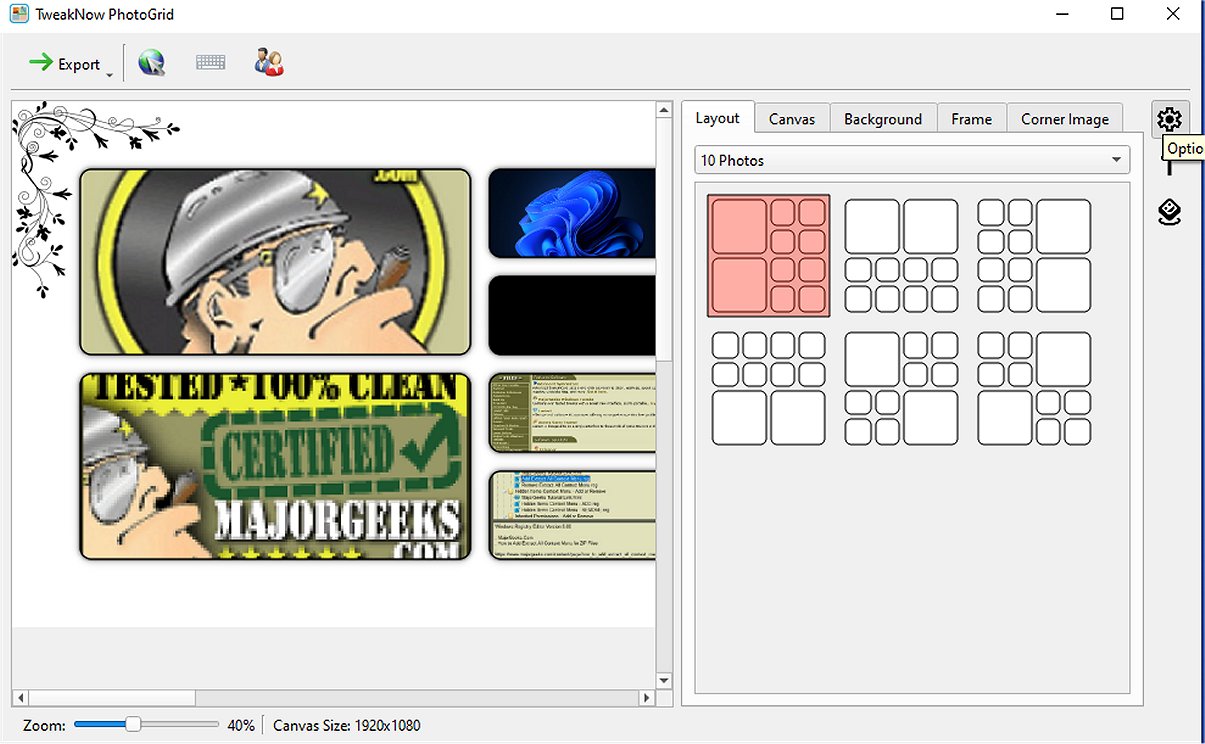Adjust the Zoom slider handle
Screen dimensions: 1205x744
132,724
